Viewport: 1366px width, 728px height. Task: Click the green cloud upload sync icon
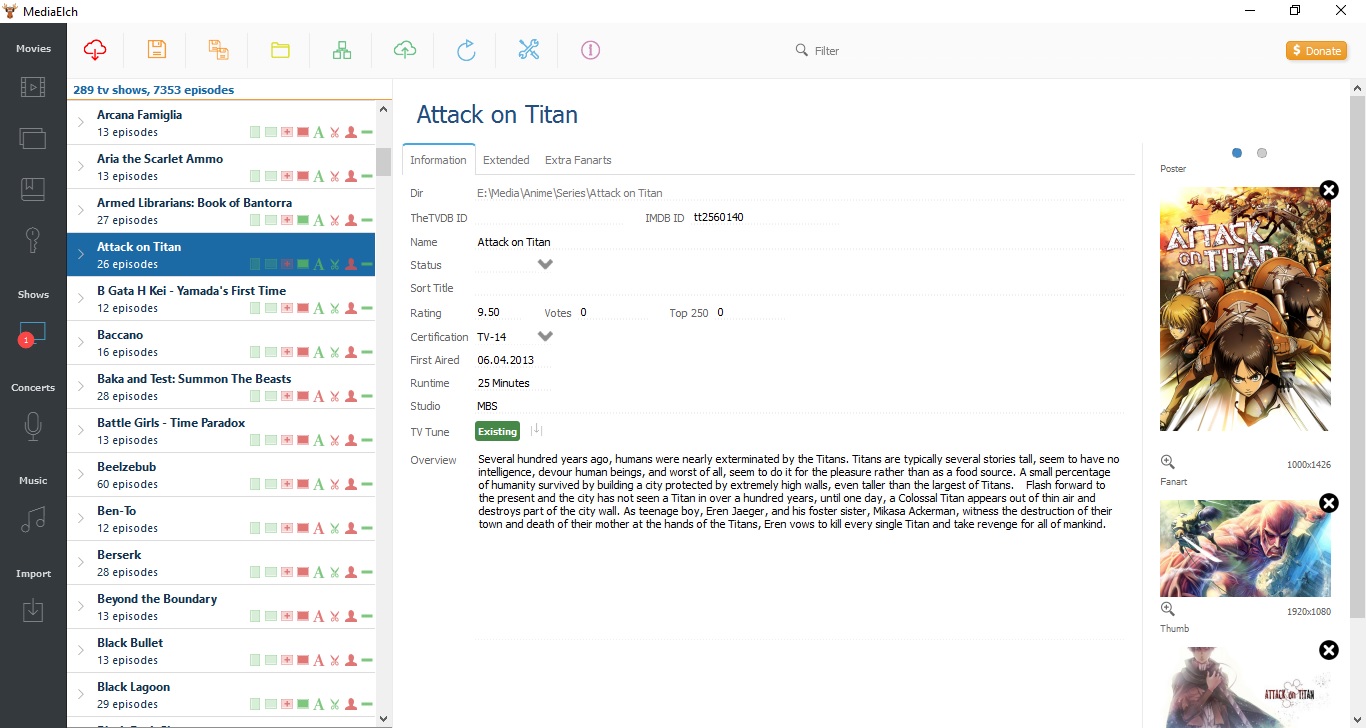(404, 50)
